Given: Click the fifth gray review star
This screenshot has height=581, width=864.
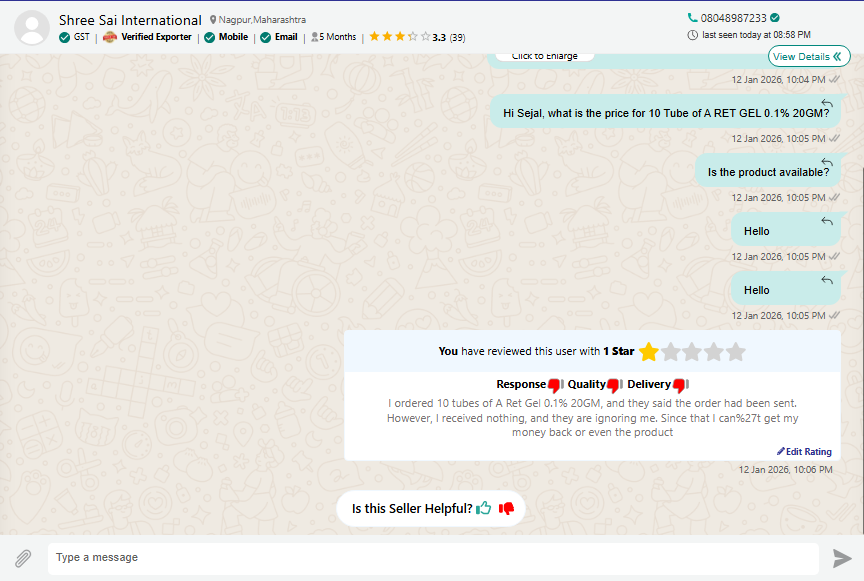Looking at the screenshot, I should pos(736,352).
